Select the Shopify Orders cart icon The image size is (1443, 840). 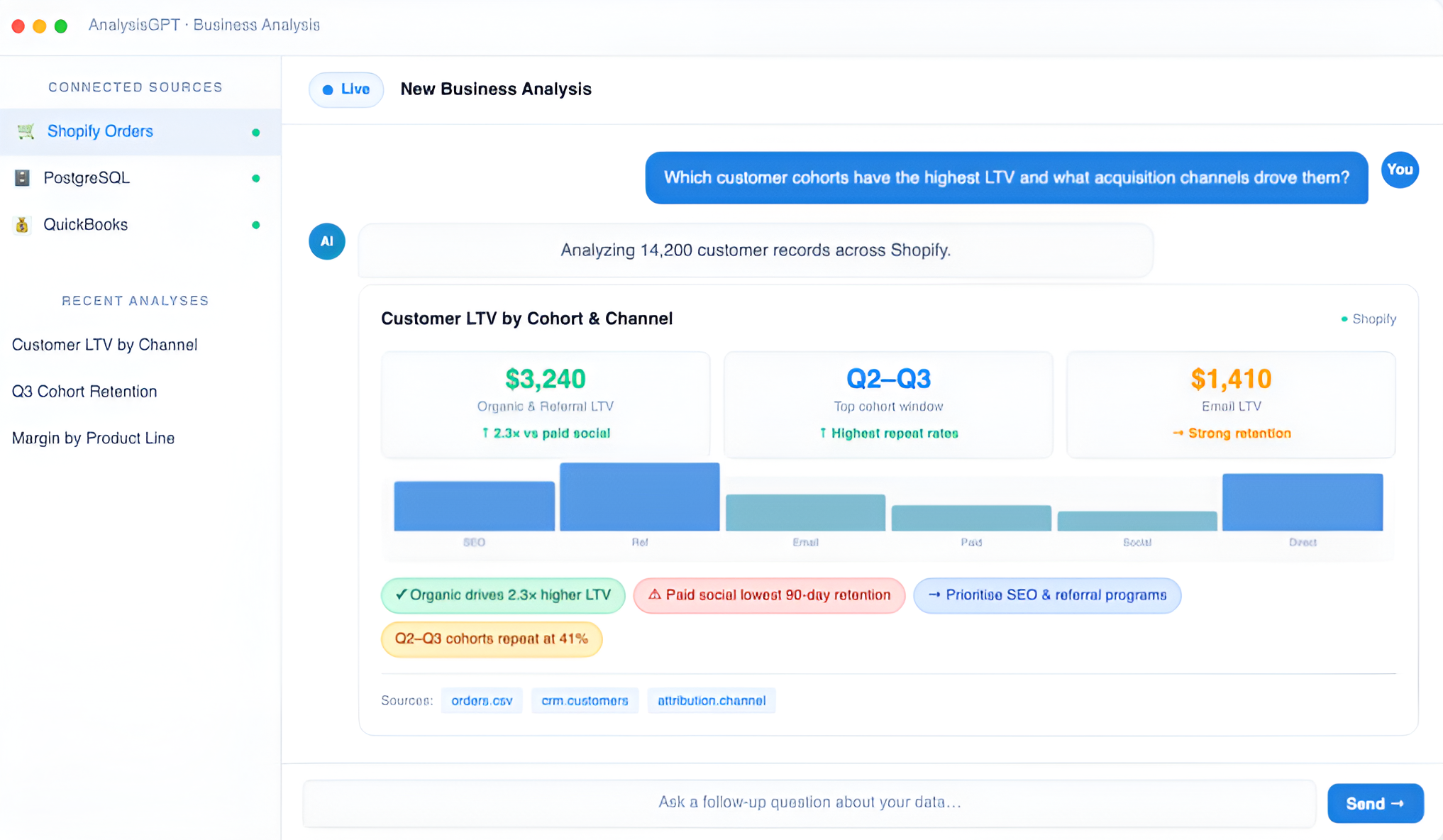(x=24, y=131)
